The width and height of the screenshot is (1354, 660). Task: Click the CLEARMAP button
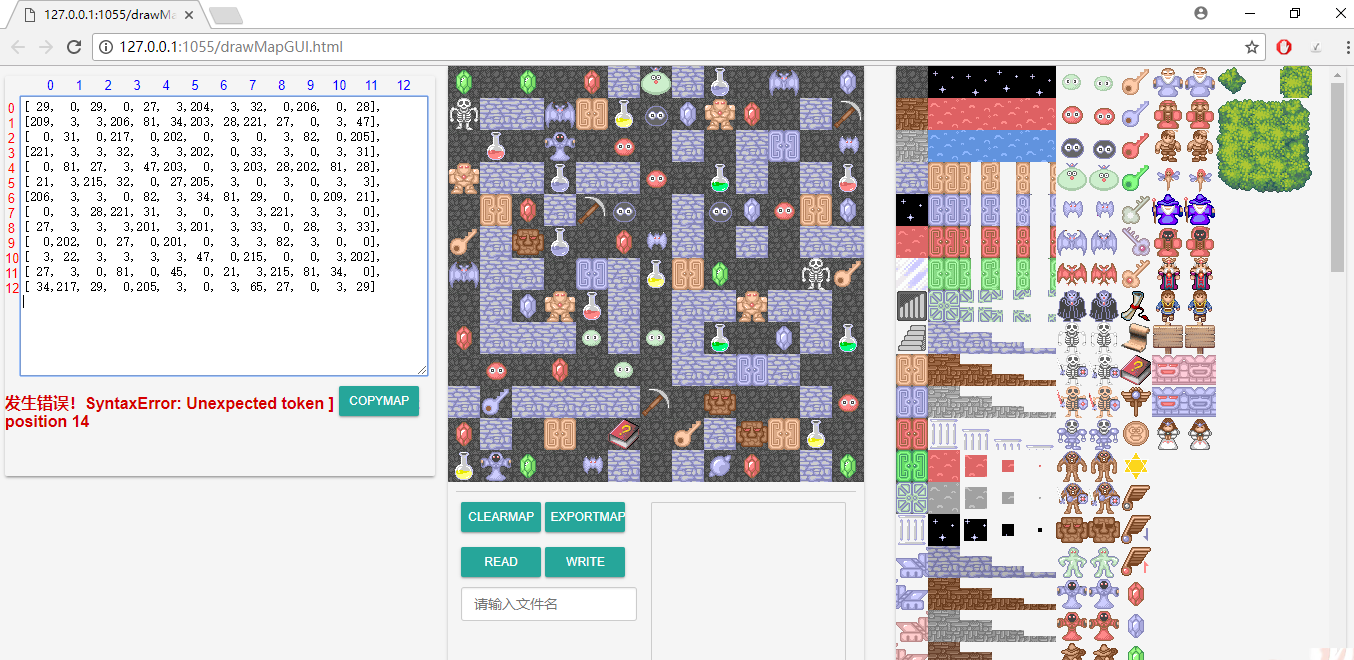coord(501,517)
